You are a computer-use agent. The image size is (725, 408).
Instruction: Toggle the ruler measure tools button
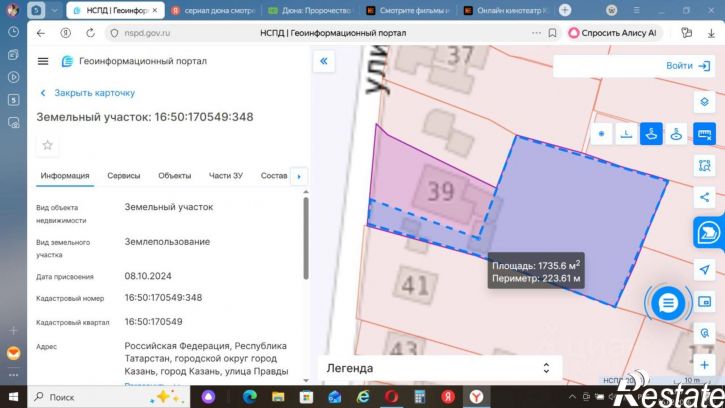(704, 134)
